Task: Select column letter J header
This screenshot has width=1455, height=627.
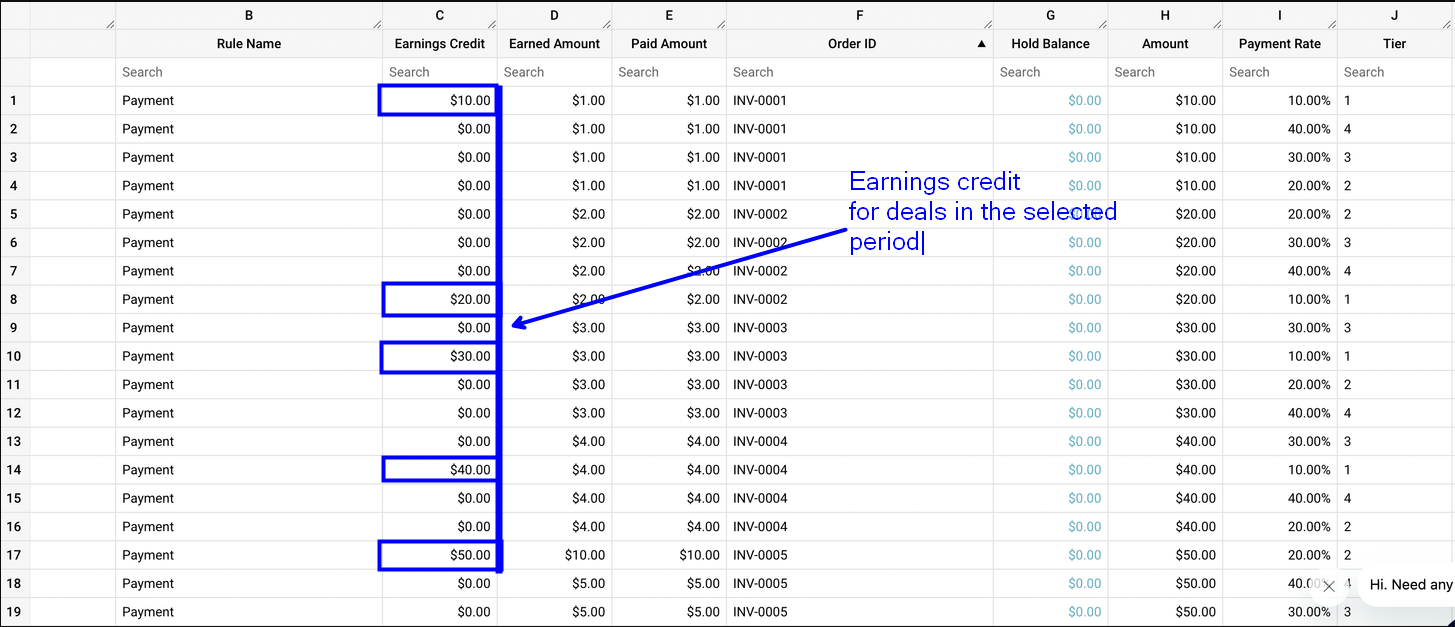Action: pyautogui.click(x=1394, y=15)
